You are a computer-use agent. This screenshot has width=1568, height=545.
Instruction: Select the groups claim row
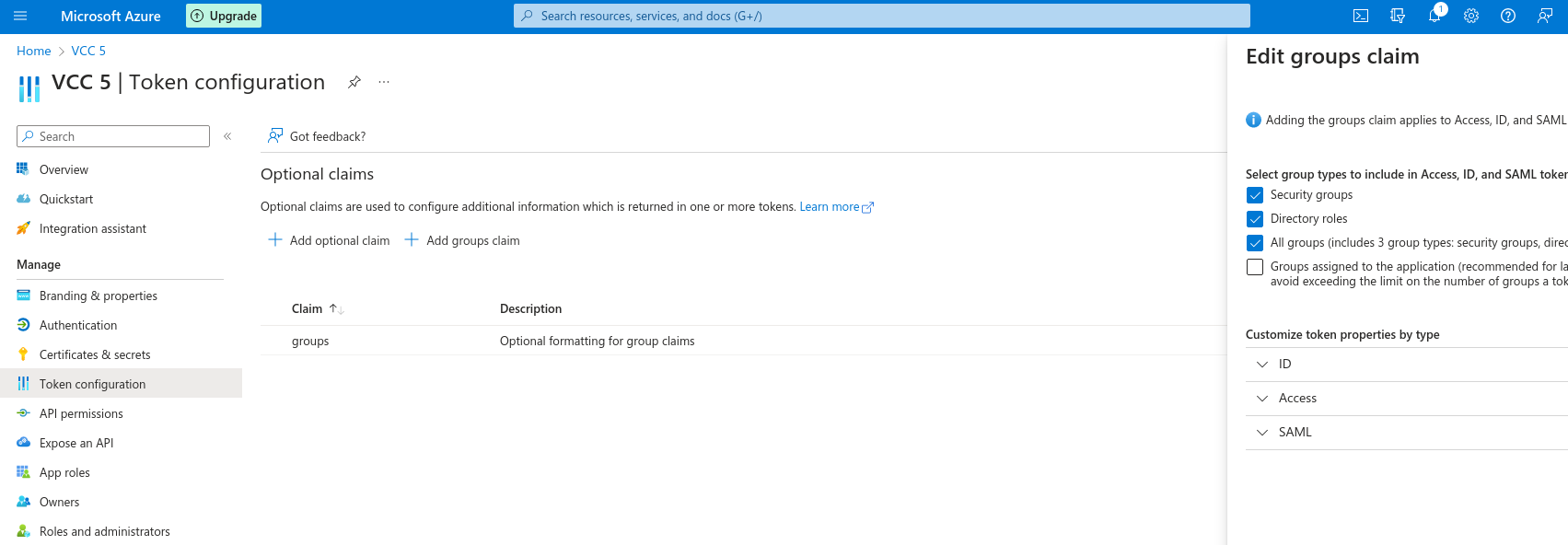point(743,341)
